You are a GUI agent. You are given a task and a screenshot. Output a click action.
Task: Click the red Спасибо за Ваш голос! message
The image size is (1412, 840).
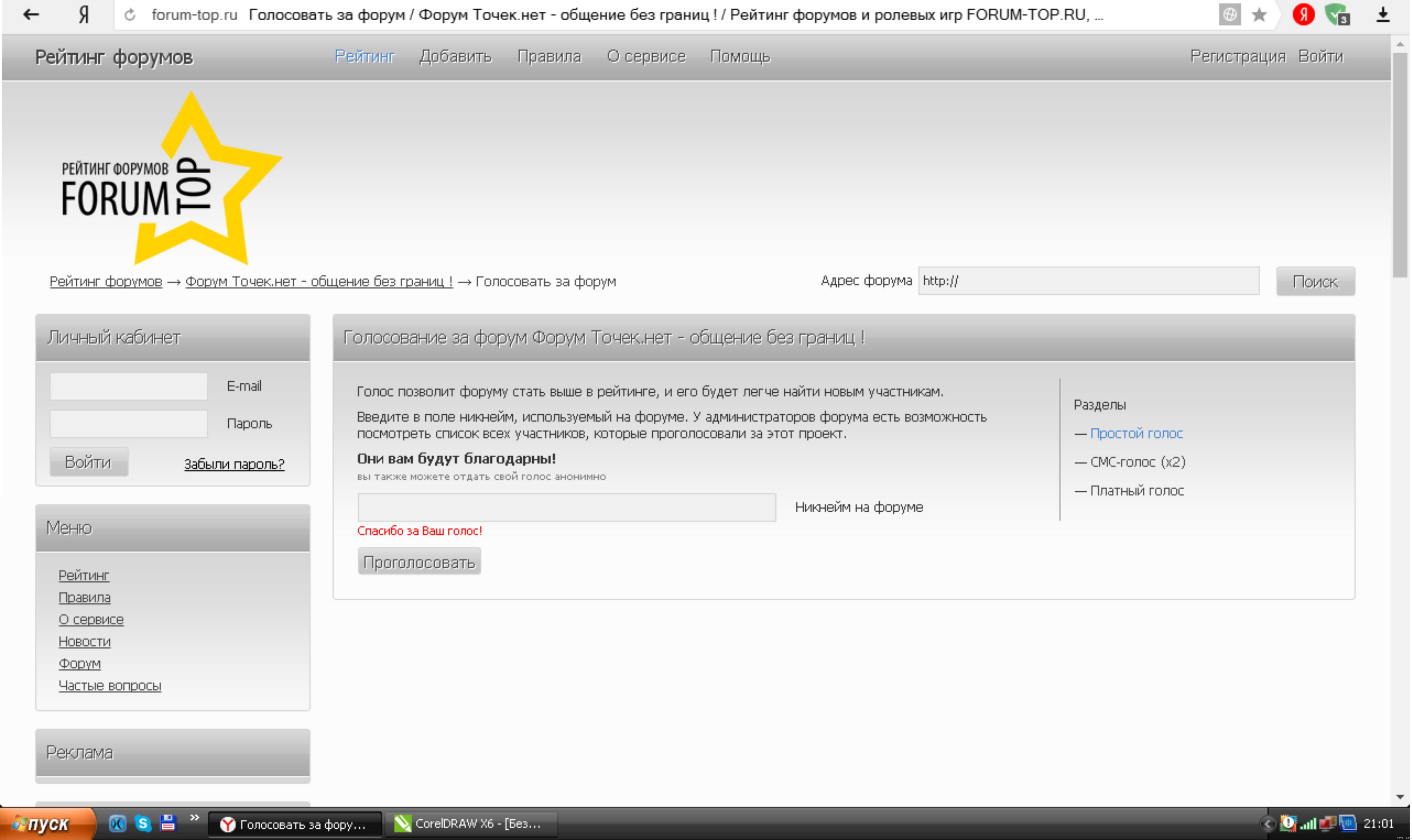(x=419, y=531)
